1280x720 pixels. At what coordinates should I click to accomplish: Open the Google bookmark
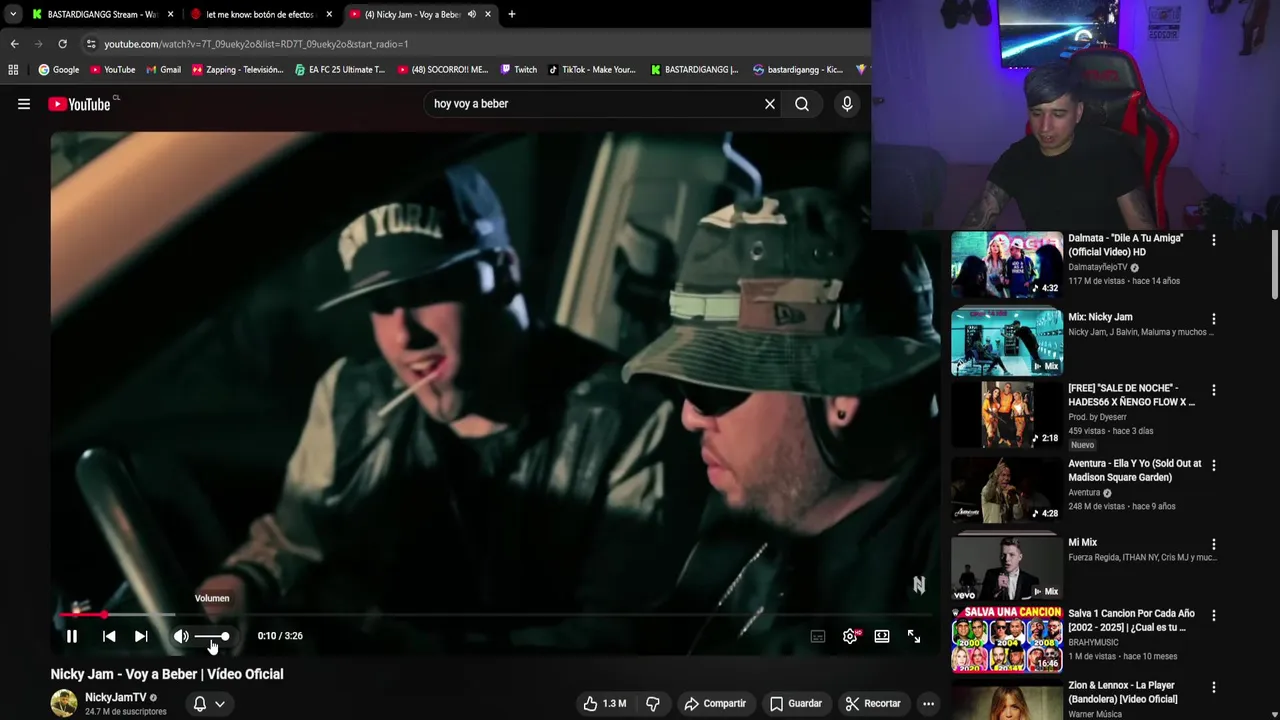[59, 70]
